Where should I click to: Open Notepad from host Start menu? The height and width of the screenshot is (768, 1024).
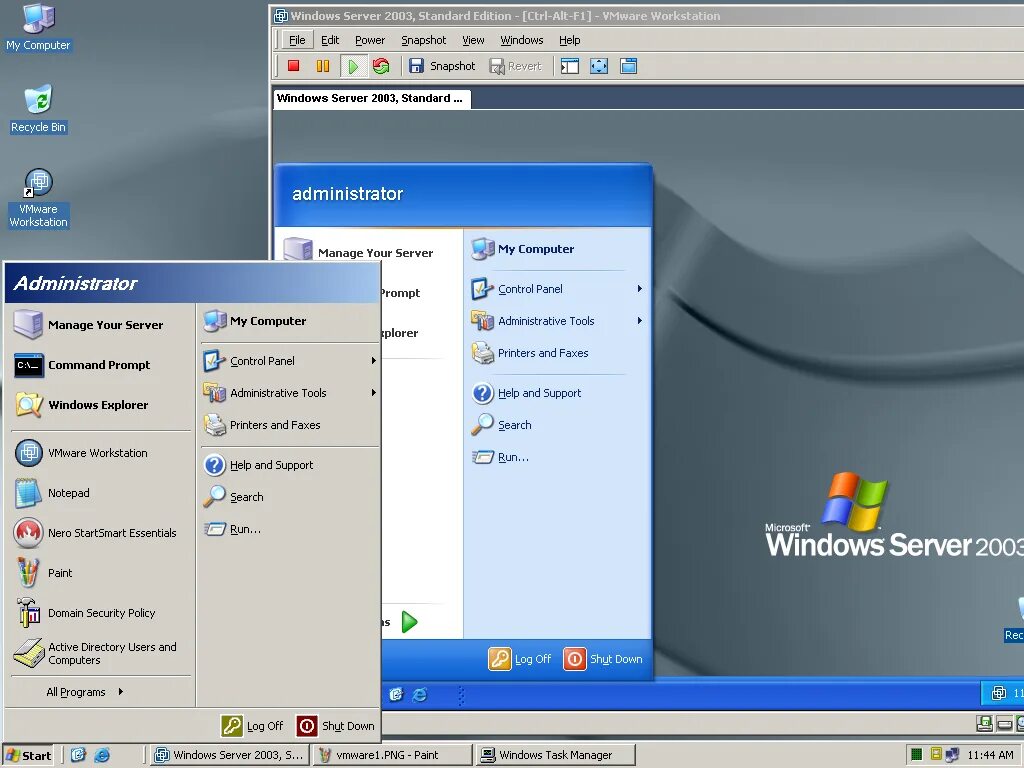pos(101,493)
